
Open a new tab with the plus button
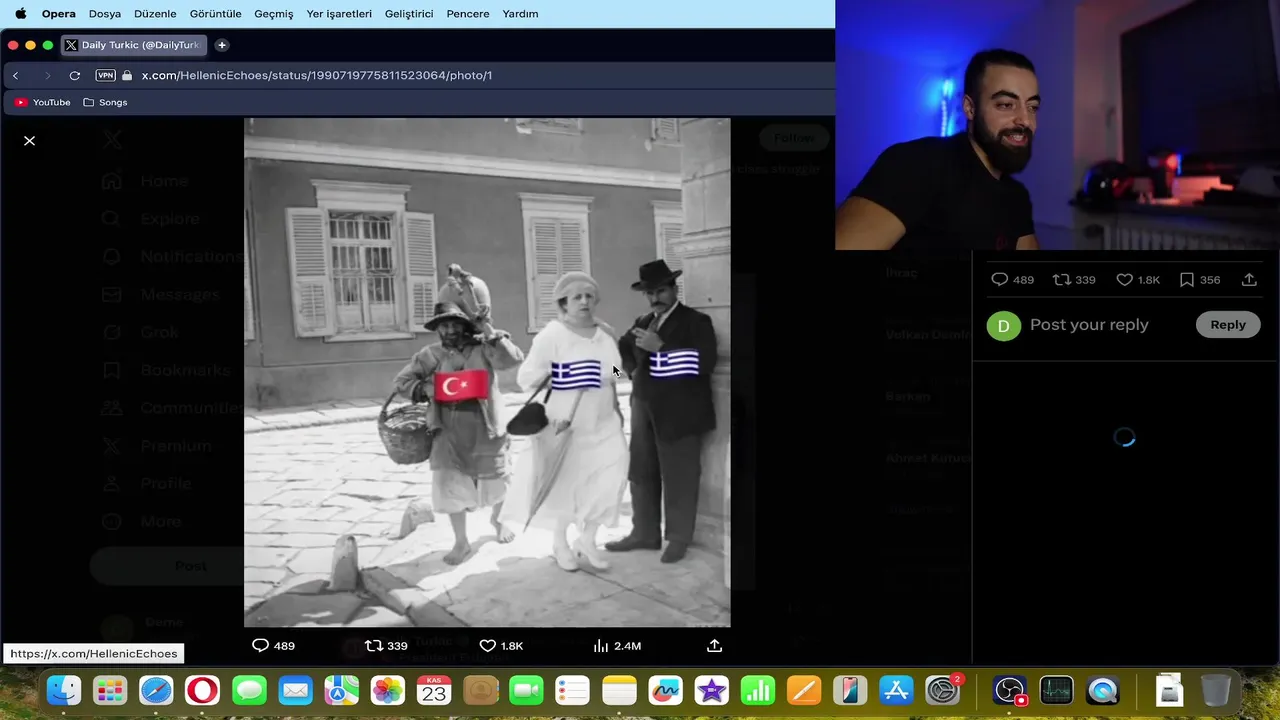pyautogui.click(x=222, y=45)
